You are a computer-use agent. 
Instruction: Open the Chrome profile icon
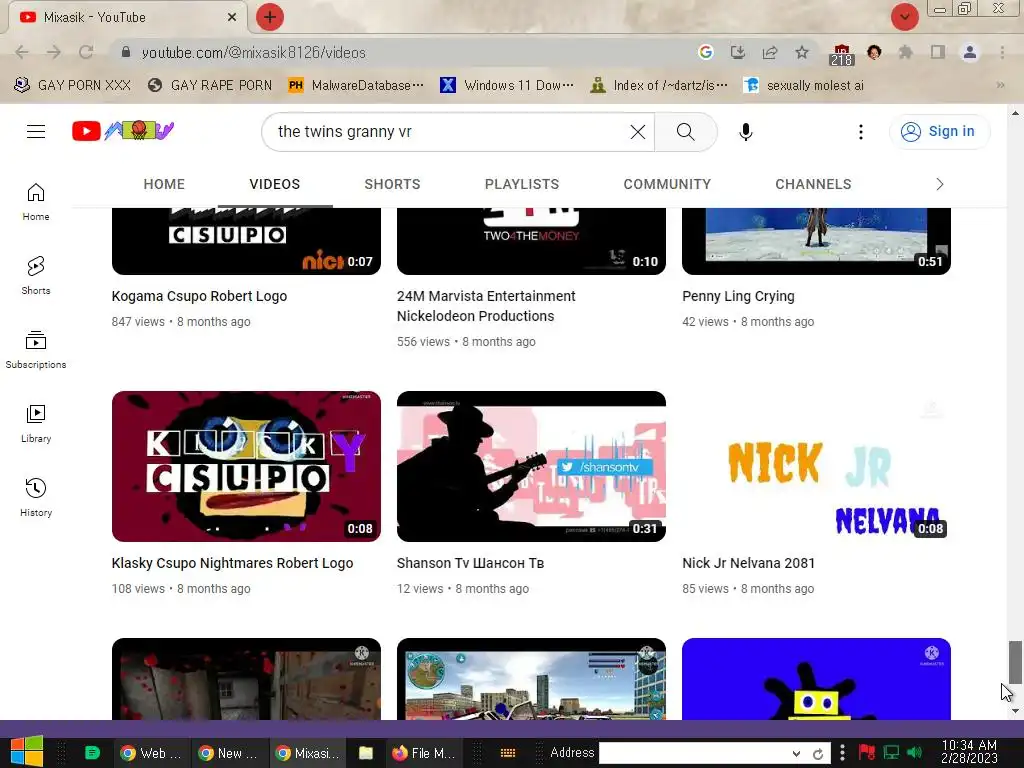click(970, 52)
